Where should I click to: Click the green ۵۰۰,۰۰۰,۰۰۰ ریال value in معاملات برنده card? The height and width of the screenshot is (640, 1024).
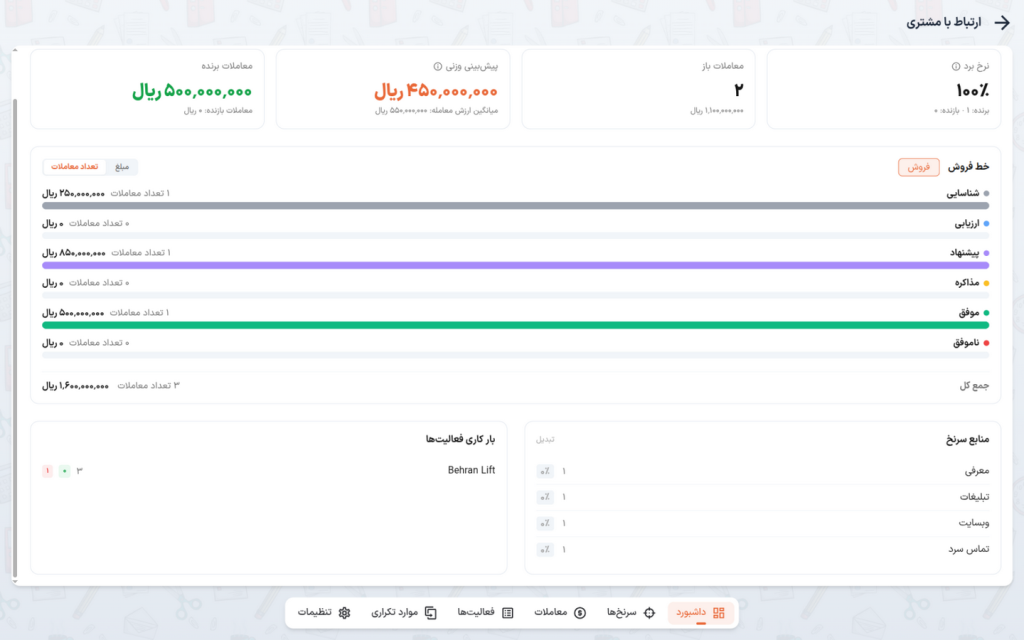point(192,91)
